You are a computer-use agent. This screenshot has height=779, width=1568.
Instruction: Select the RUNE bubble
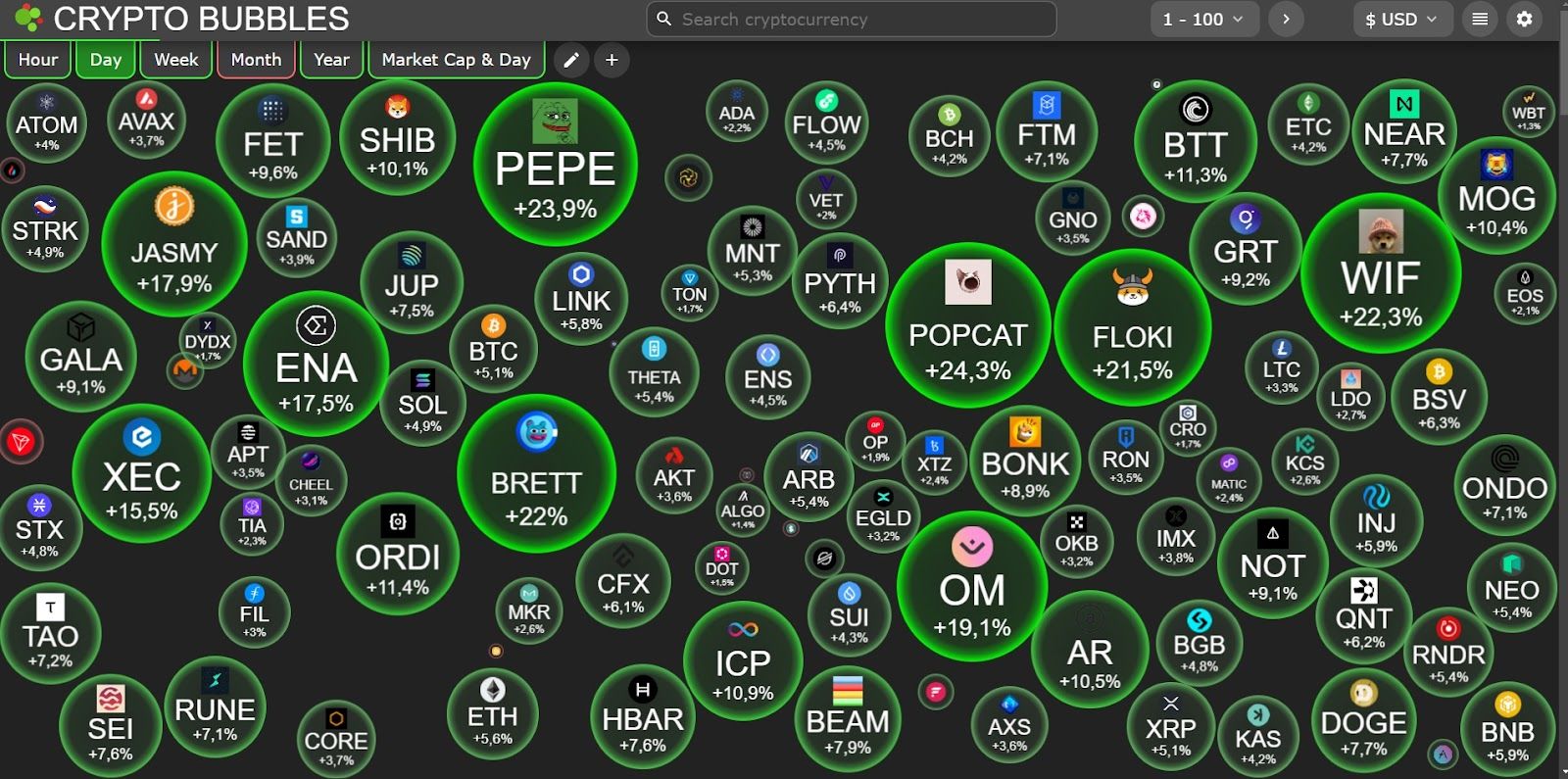tap(215, 707)
